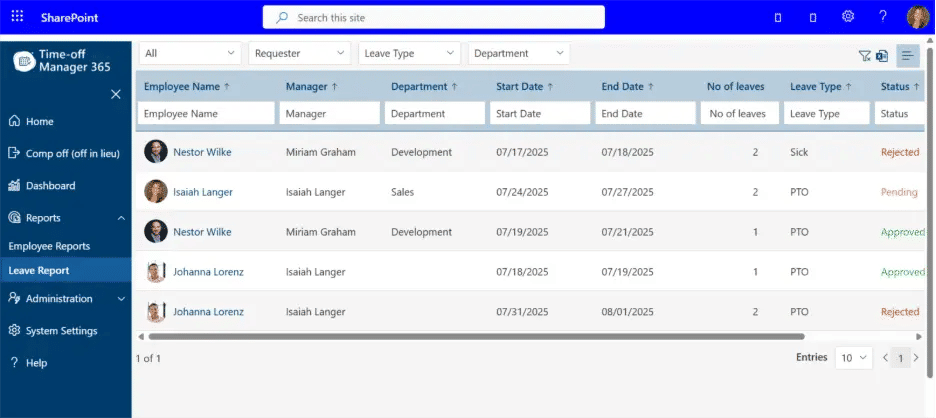Open the SharePoint app launcher grid
Image resolution: width=936 pixels, height=418 pixels.
point(17,17)
